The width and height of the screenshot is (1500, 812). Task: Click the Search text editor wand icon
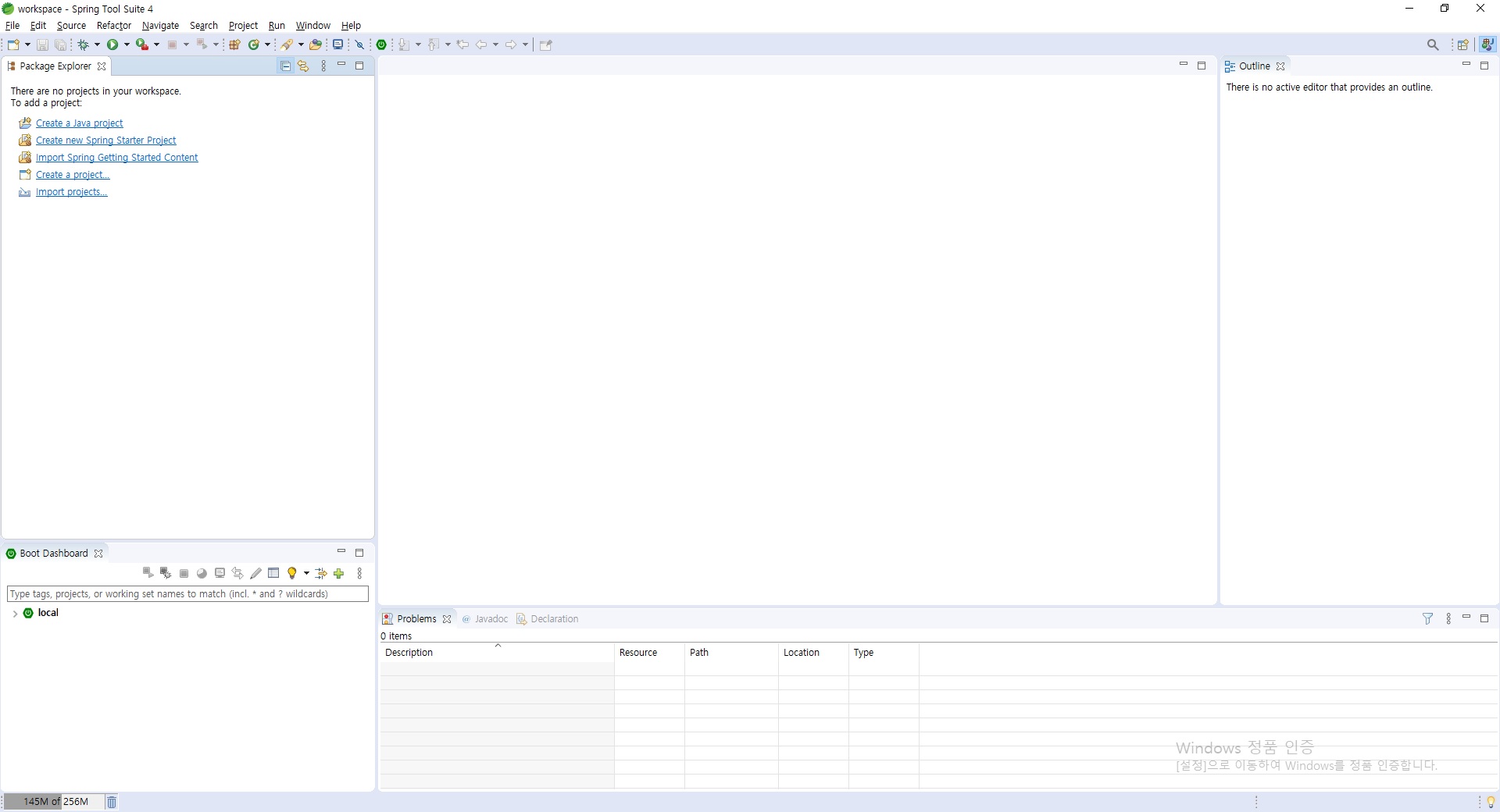coord(287,45)
